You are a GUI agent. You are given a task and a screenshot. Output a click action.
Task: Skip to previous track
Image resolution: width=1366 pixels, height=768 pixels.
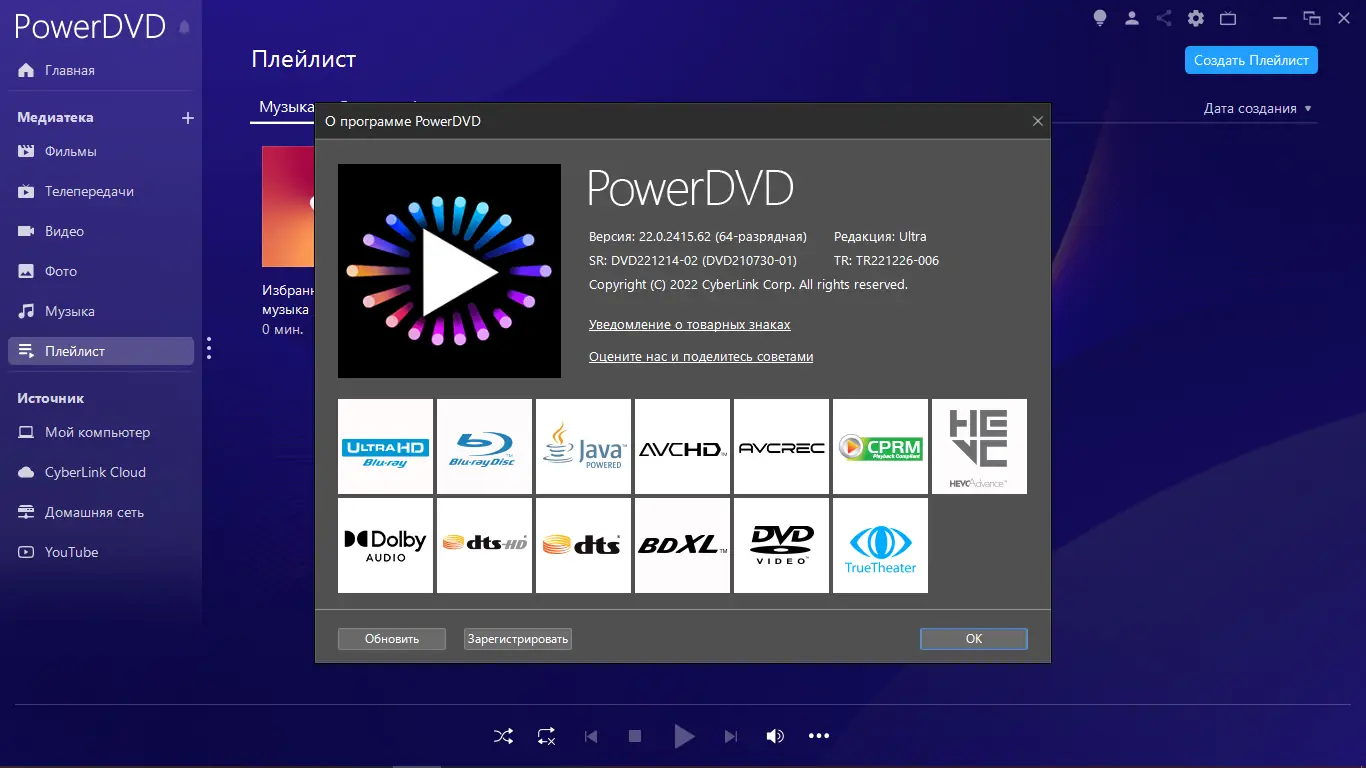coord(591,737)
